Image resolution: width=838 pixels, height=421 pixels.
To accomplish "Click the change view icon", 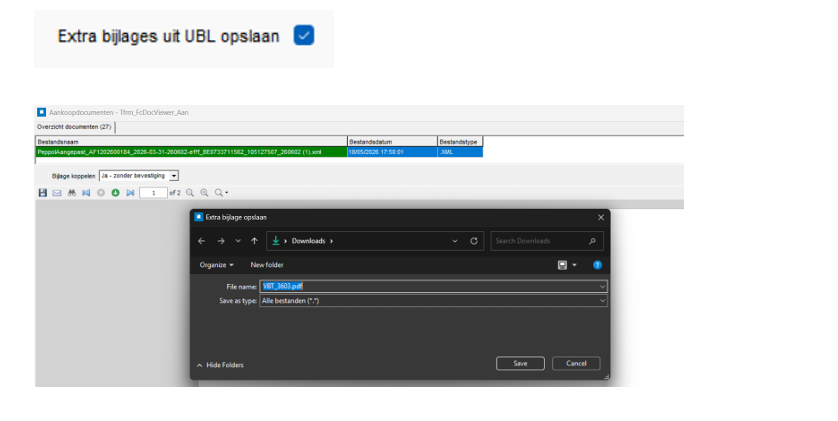I will click(x=562, y=265).
